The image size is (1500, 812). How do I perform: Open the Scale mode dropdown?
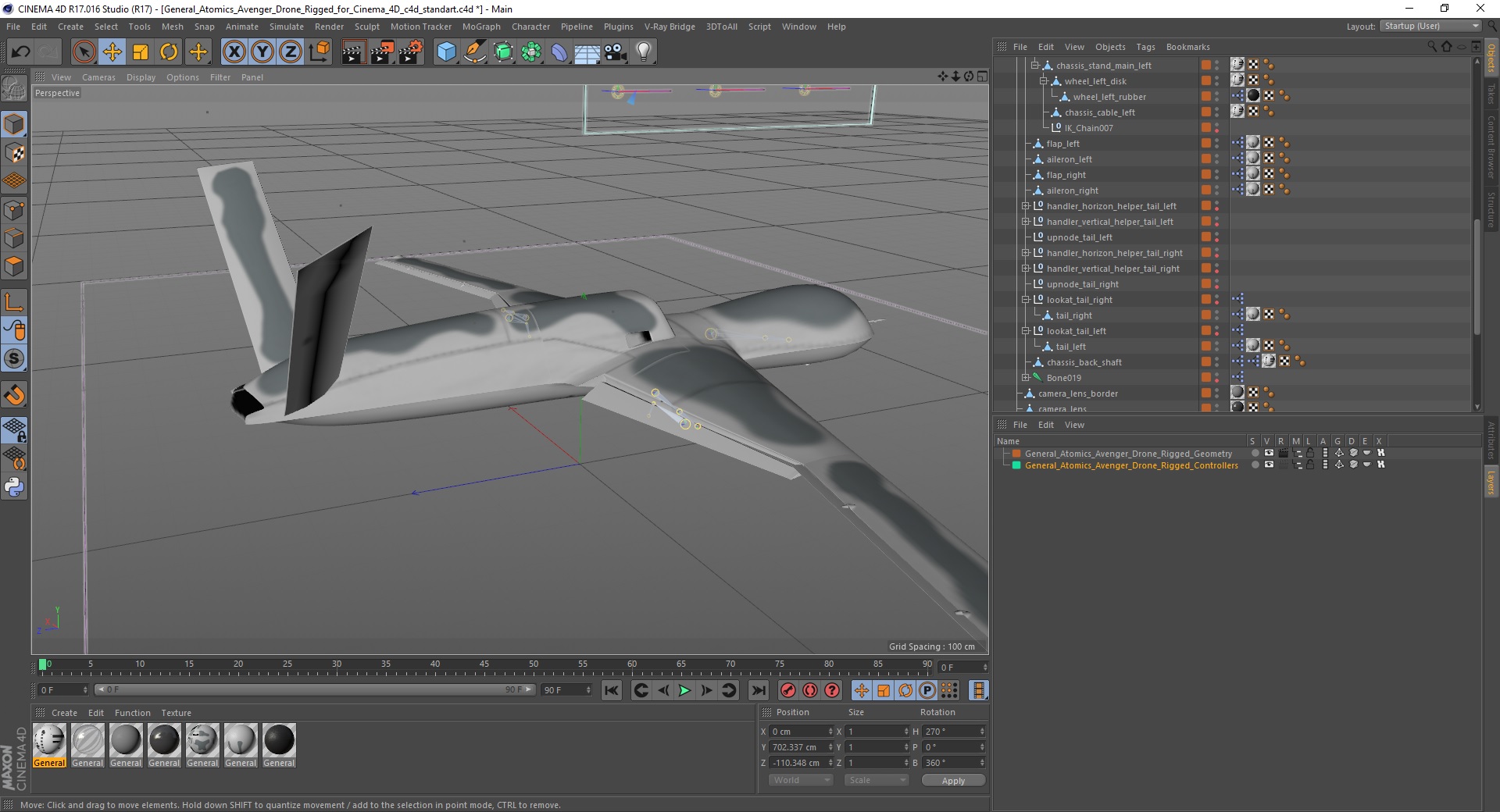click(877, 780)
